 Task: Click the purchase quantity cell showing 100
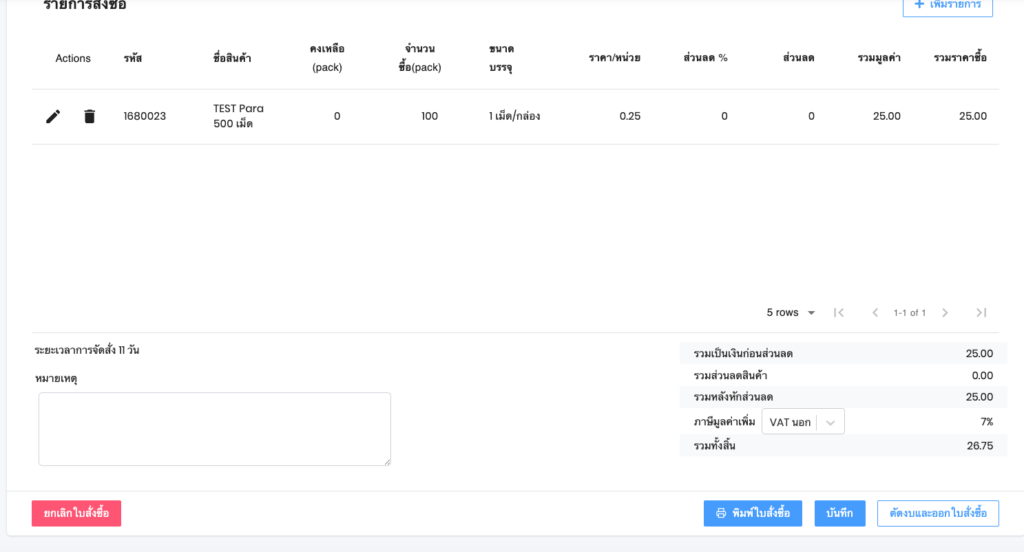[x=429, y=116]
